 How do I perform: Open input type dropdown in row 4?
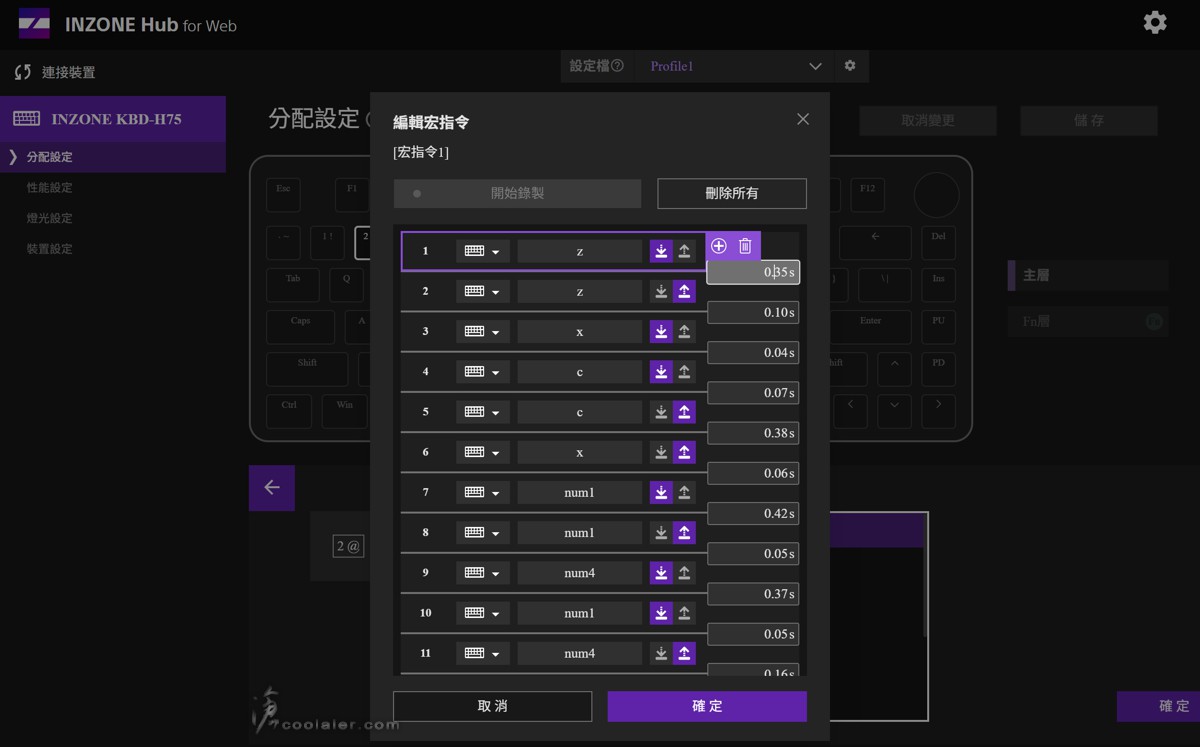pos(483,372)
